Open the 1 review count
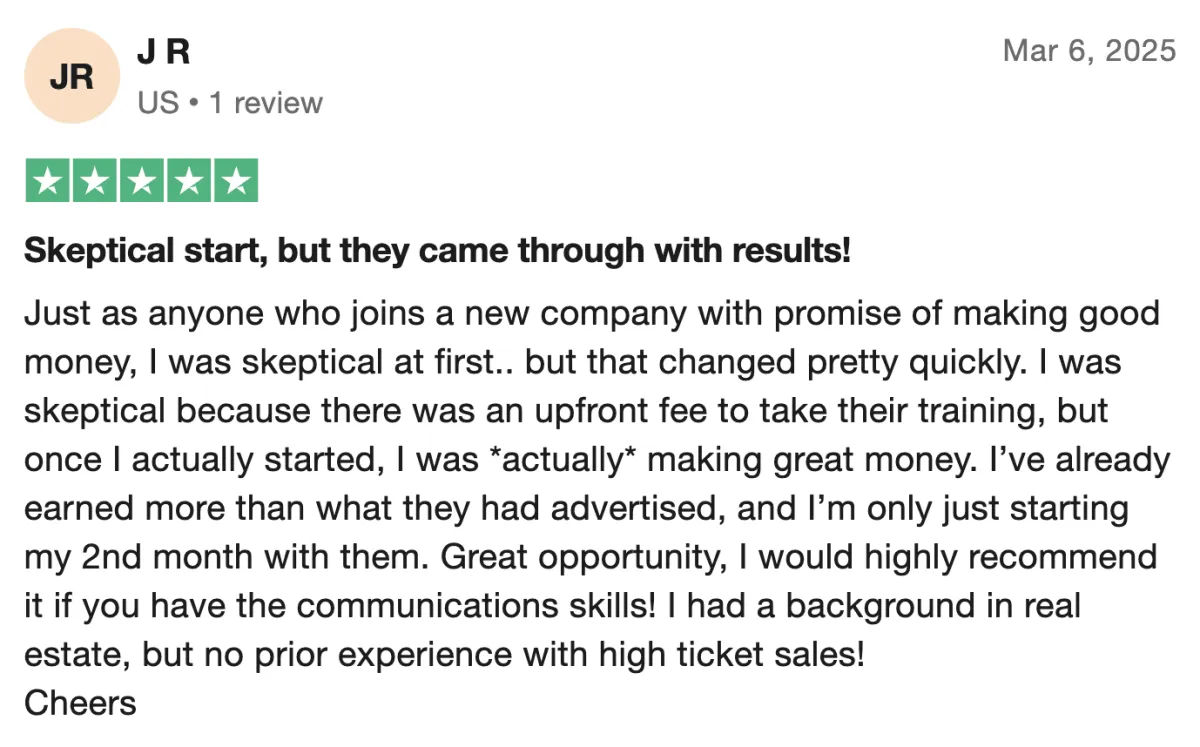This screenshot has width=1200, height=747. (x=266, y=102)
